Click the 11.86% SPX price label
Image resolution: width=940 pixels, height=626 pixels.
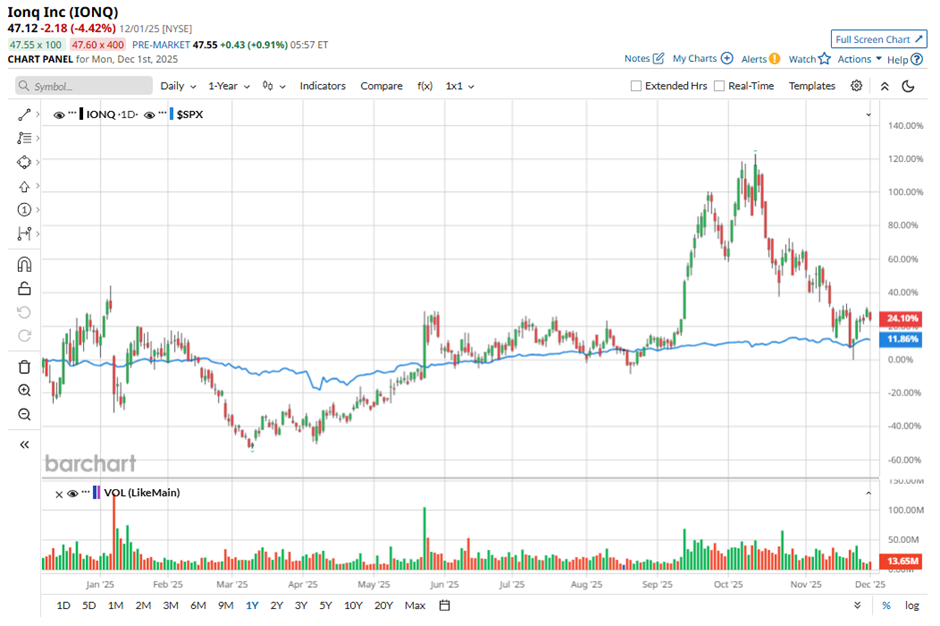tap(901, 339)
